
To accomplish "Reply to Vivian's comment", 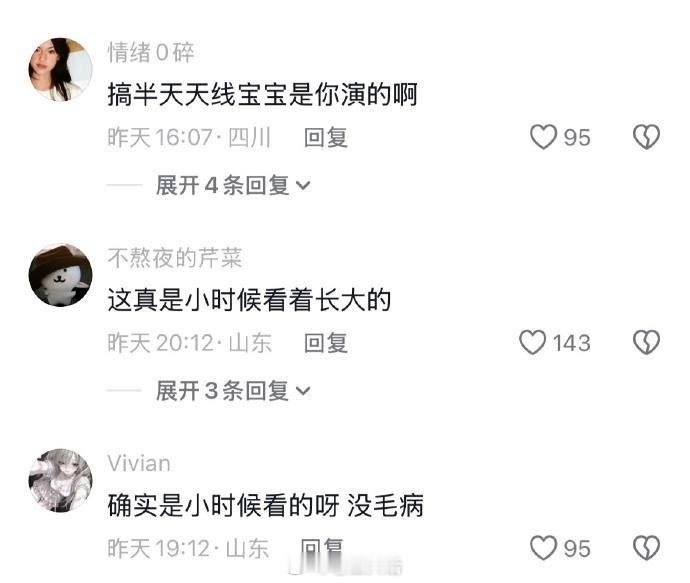I will coord(321,548).
